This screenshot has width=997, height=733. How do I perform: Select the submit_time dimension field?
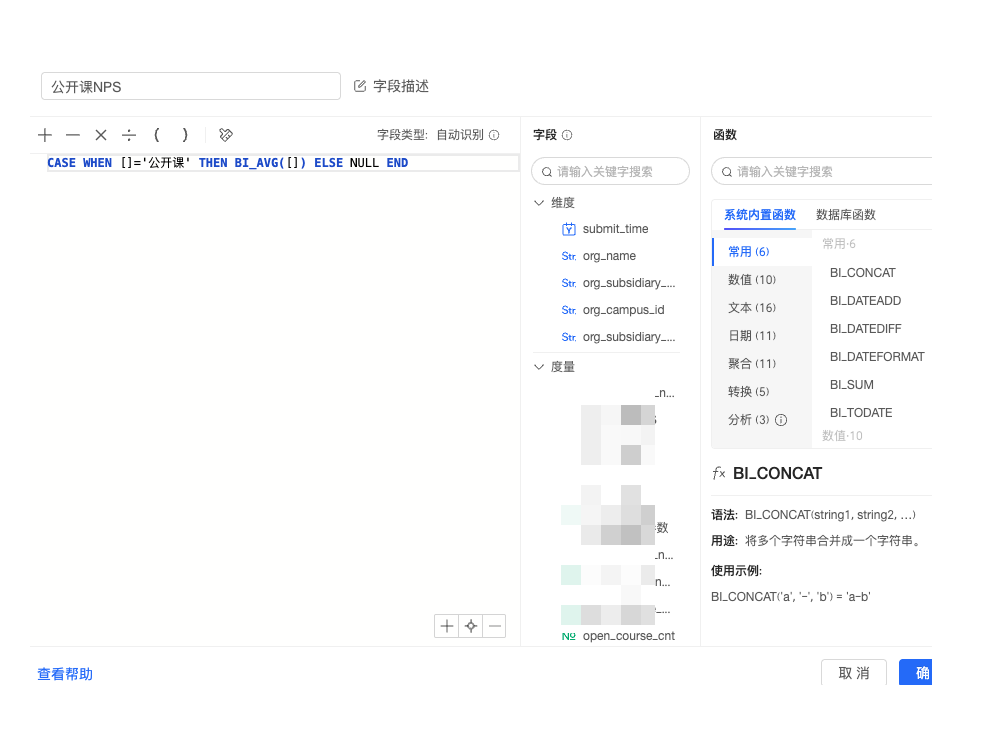coord(615,229)
